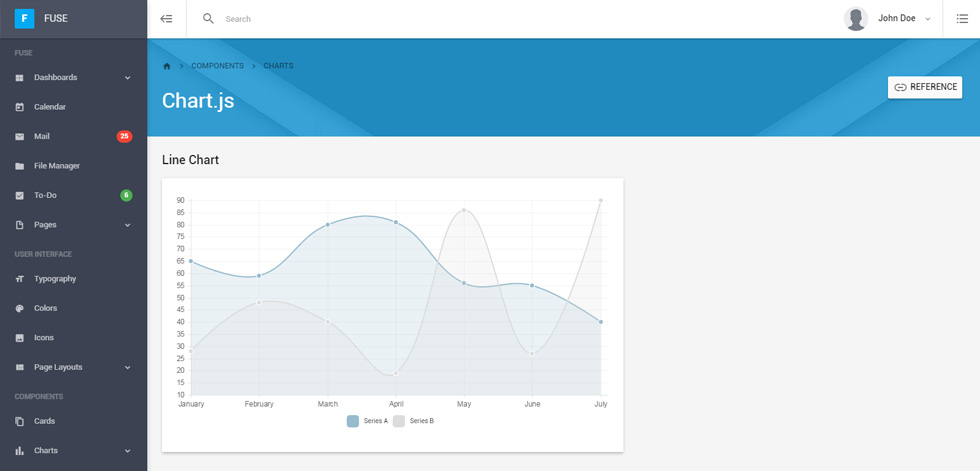The image size is (980, 471).
Task: Click the To-Do checkbox icon in the sidebar
Action: (x=19, y=196)
